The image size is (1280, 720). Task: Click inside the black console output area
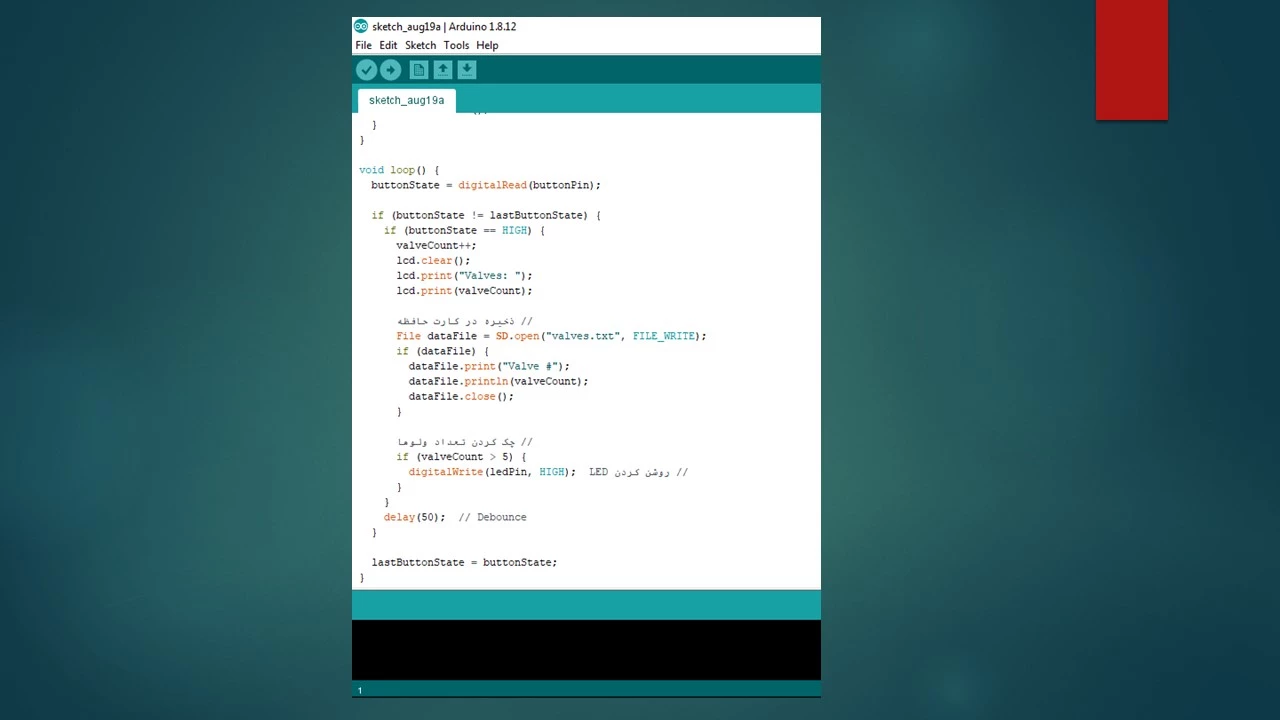[x=586, y=650]
